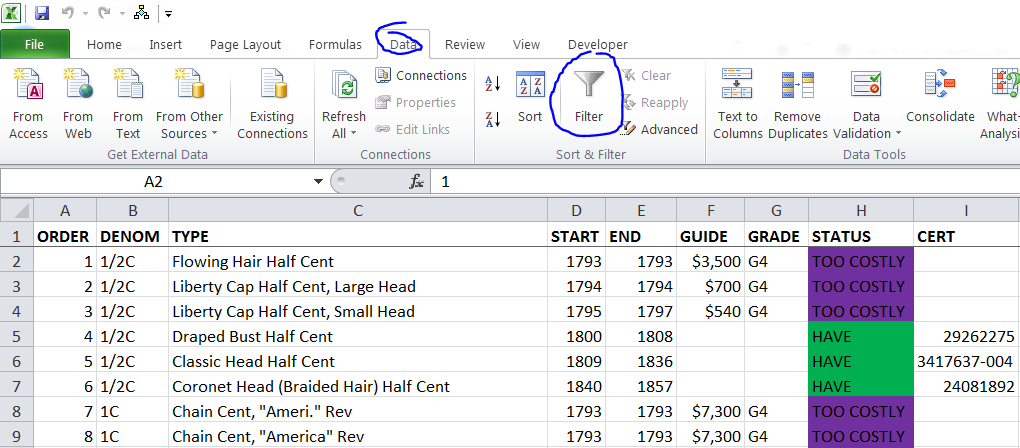Open Advanced filter options
The height and width of the screenshot is (448, 1020).
click(660, 129)
